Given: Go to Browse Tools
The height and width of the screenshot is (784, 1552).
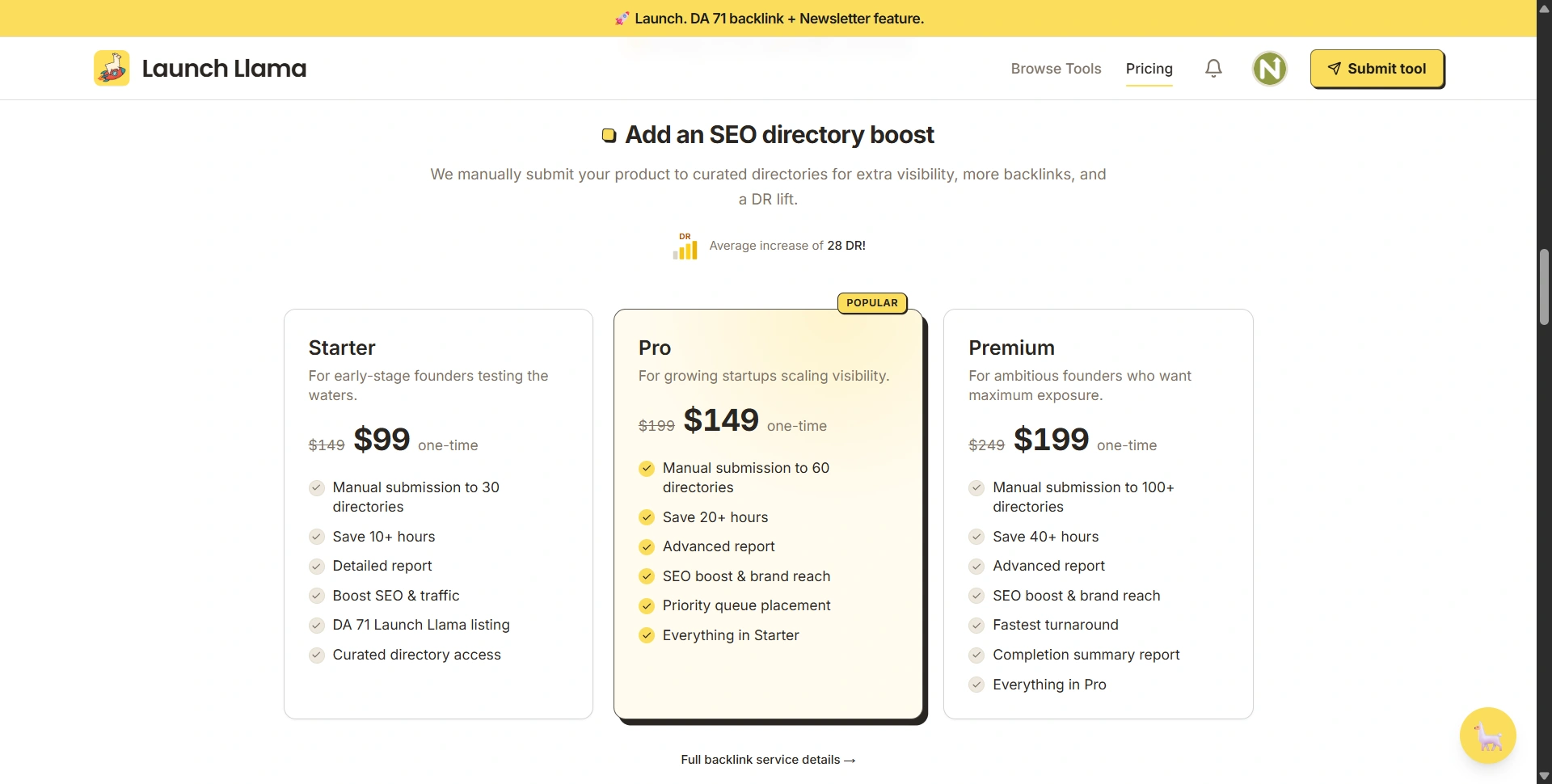Looking at the screenshot, I should tap(1056, 69).
